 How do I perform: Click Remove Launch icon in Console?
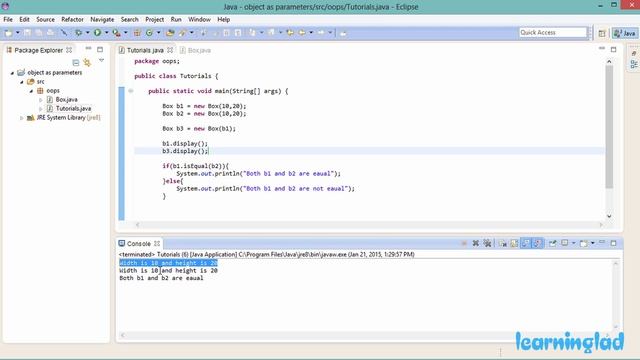[476, 243]
